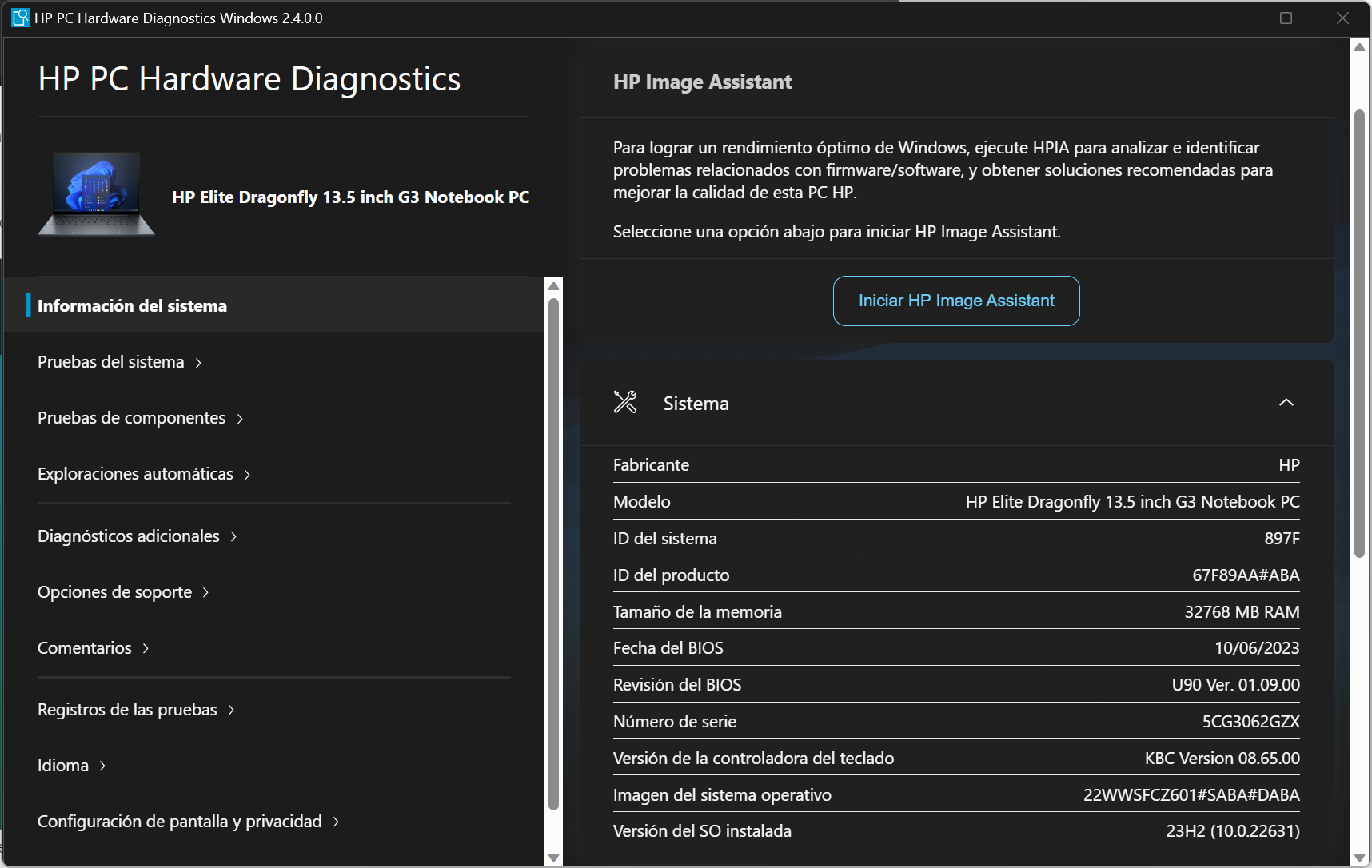Open Configuración de pantalla y privacidad
This screenshot has width=1372, height=868.
(x=180, y=822)
